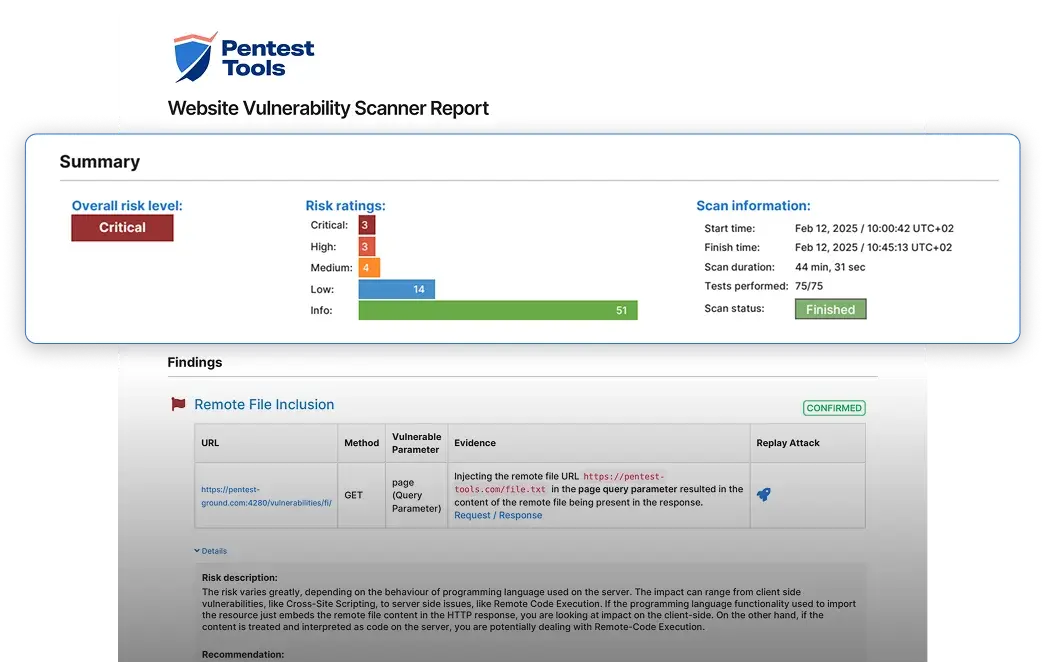Follow the pentest-ground vulnerability URL link
The image size is (1045, 663).
(x=265, y=495)
